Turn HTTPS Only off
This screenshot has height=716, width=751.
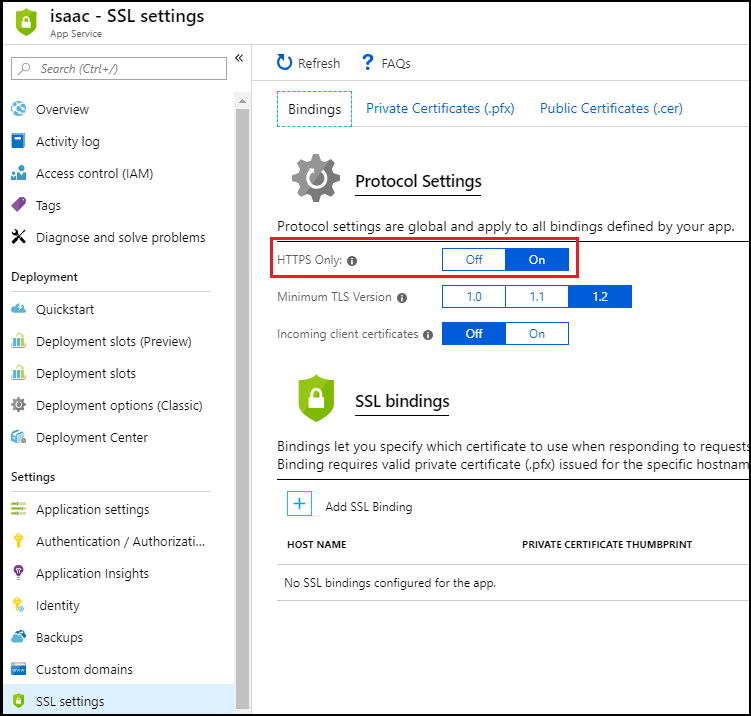coord(474,260)
